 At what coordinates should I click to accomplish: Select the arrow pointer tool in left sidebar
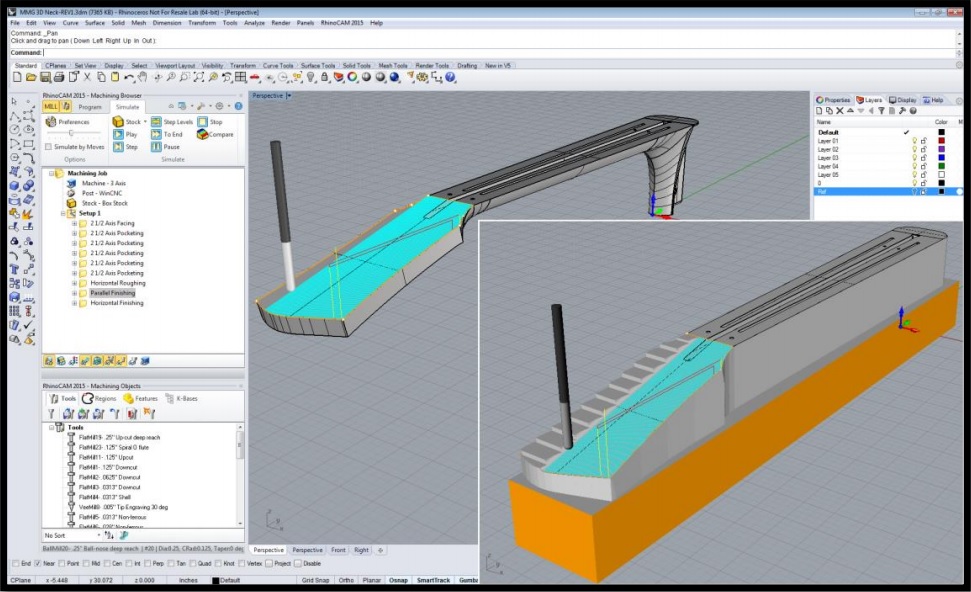14,101
